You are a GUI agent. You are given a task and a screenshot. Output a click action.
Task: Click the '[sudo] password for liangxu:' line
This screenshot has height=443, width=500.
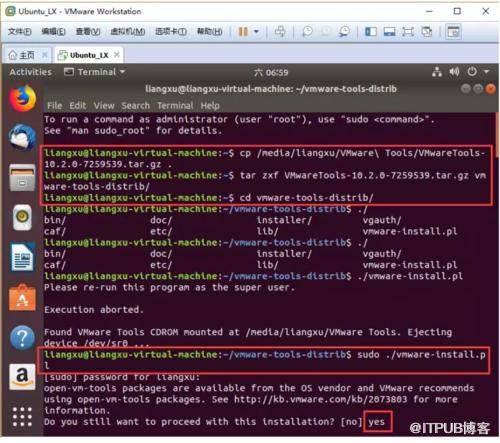point(122,377)
